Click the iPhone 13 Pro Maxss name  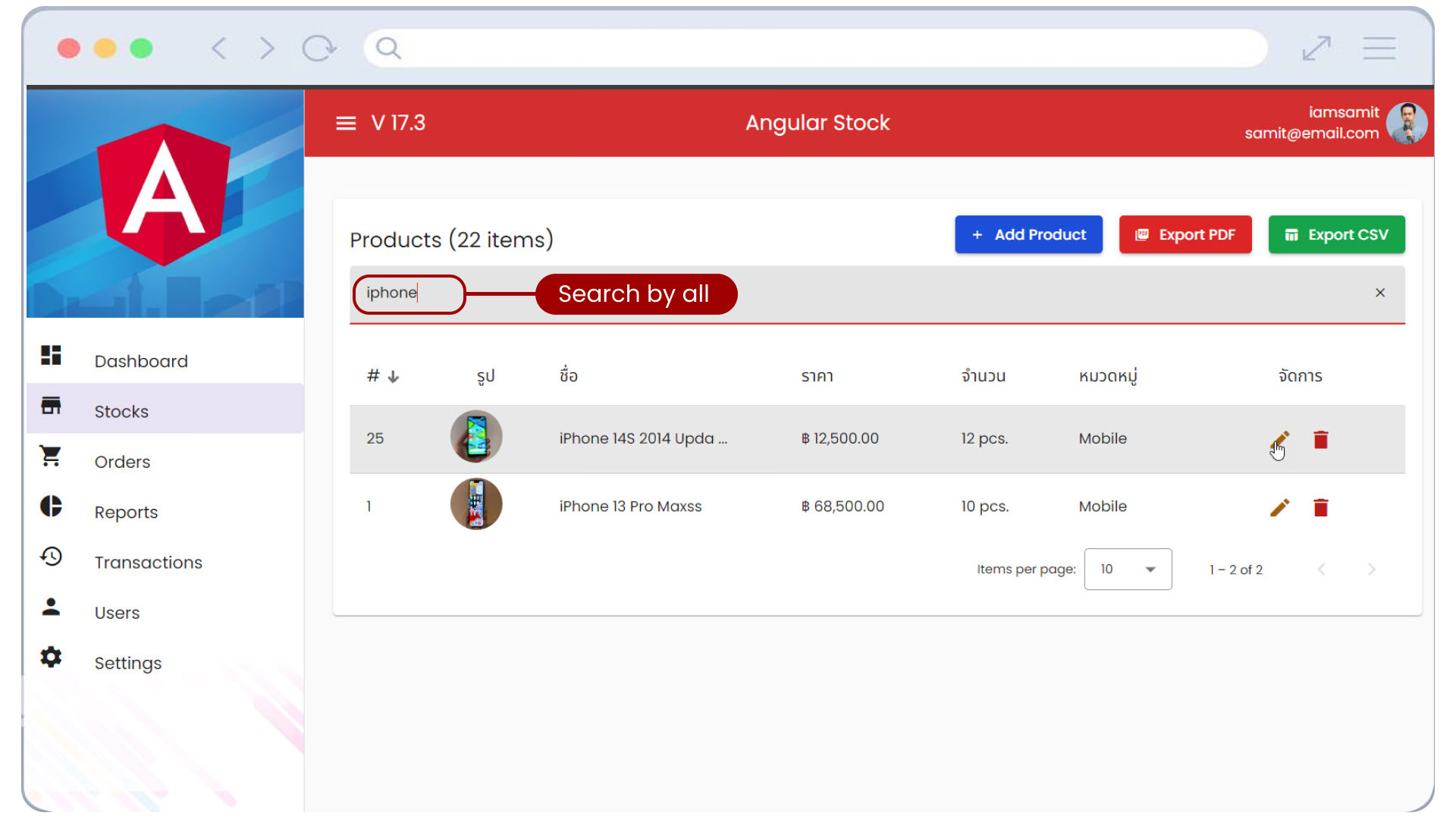point(630,506)
